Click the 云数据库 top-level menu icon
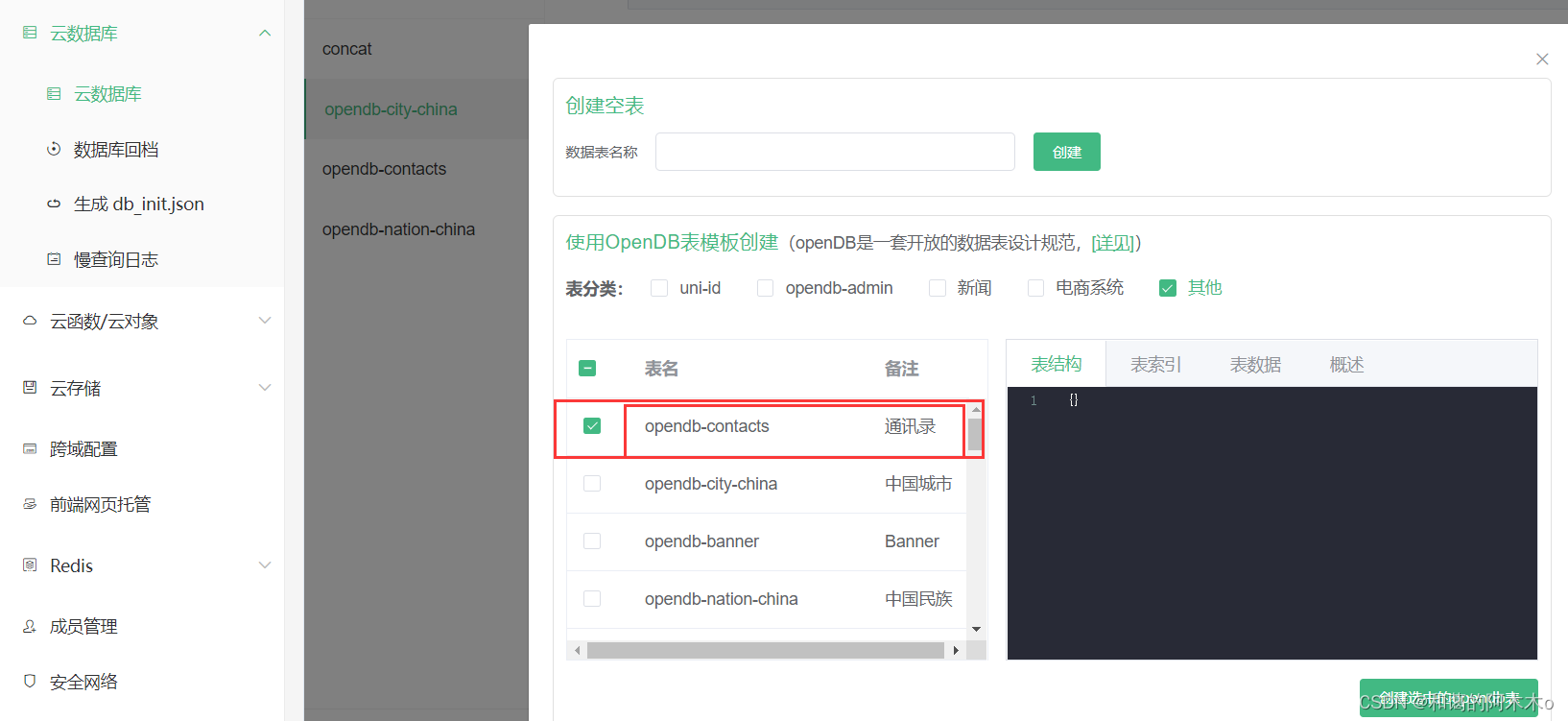 click(30, 33)
